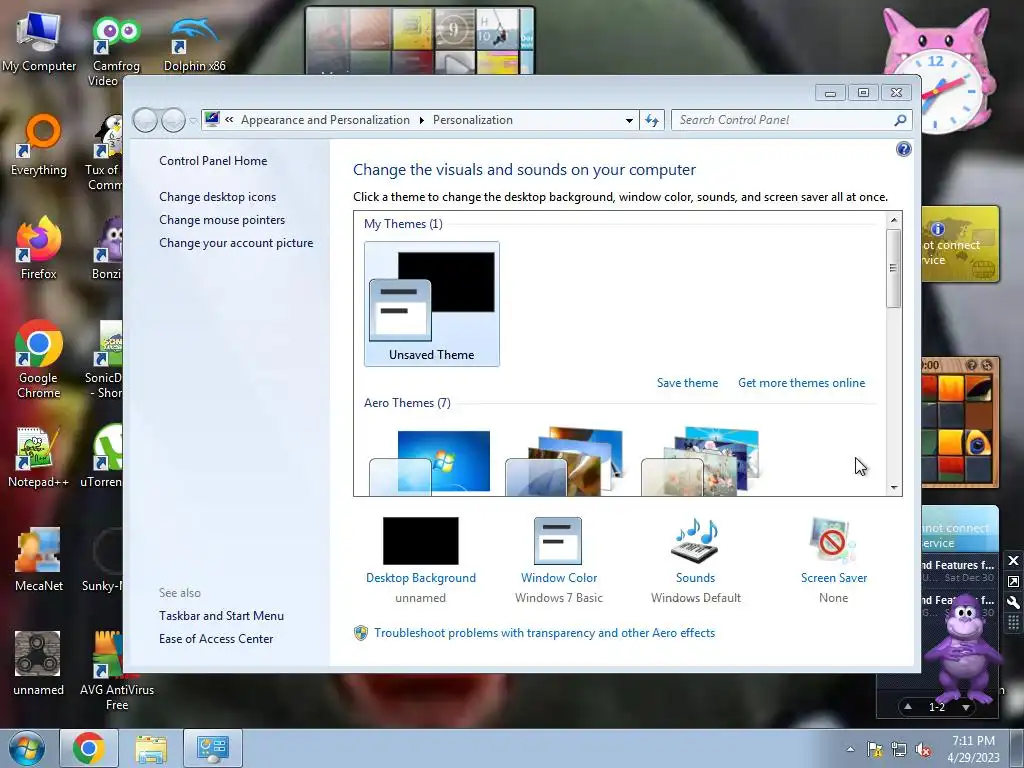Expand the breadcrumb overflow chevrons
Viewport: 1024px width, 768px height.
coord(229,120)
